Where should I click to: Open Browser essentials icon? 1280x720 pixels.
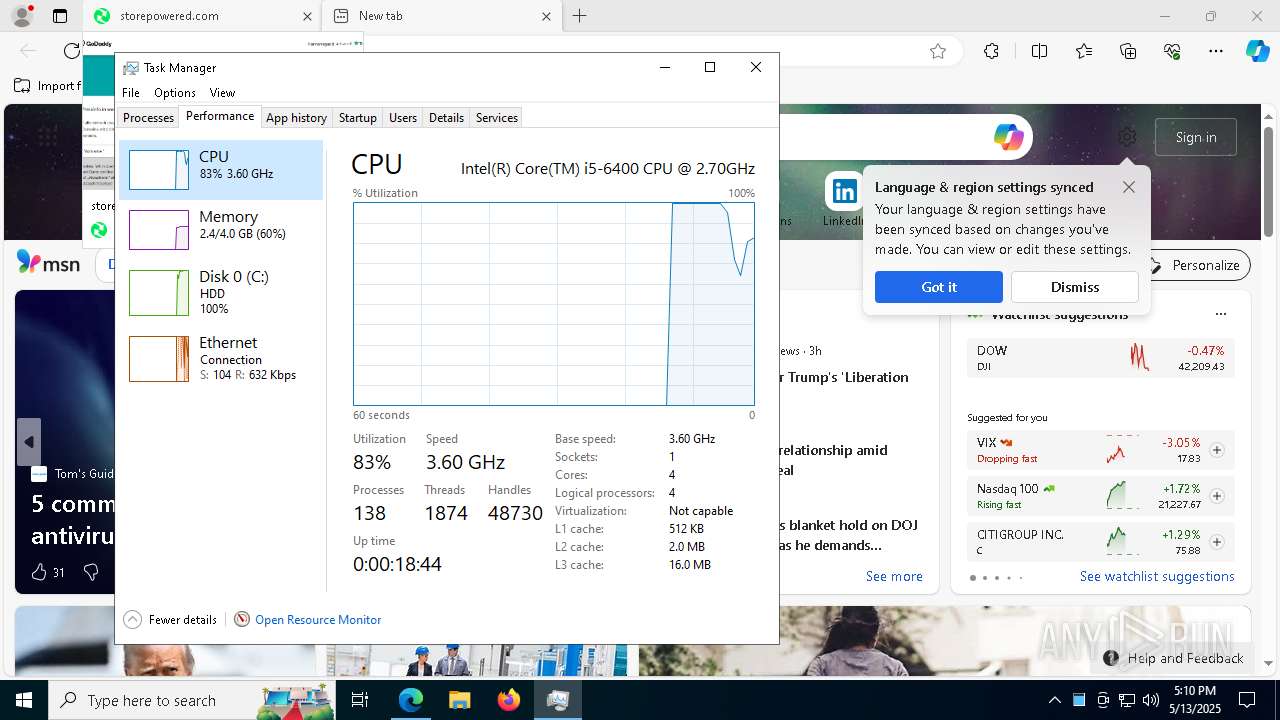click(x=1172, y=51)
